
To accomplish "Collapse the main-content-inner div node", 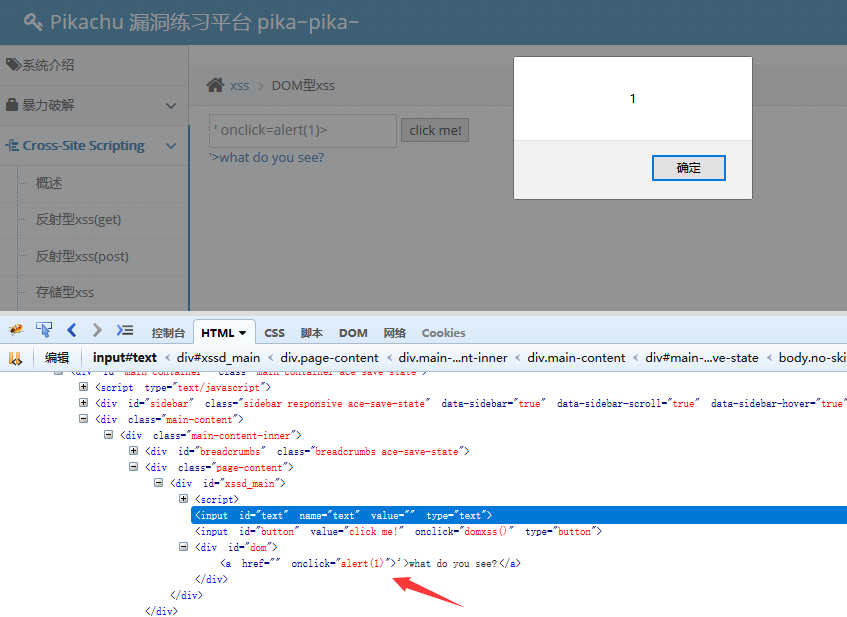I will point(108,434).
